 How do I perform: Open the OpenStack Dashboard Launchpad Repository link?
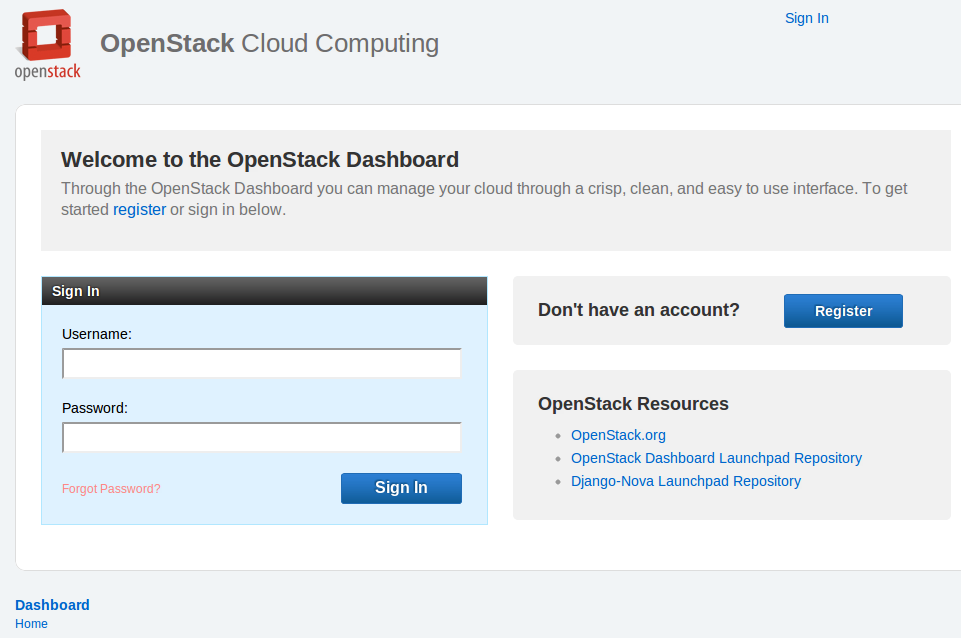[716, 458]
